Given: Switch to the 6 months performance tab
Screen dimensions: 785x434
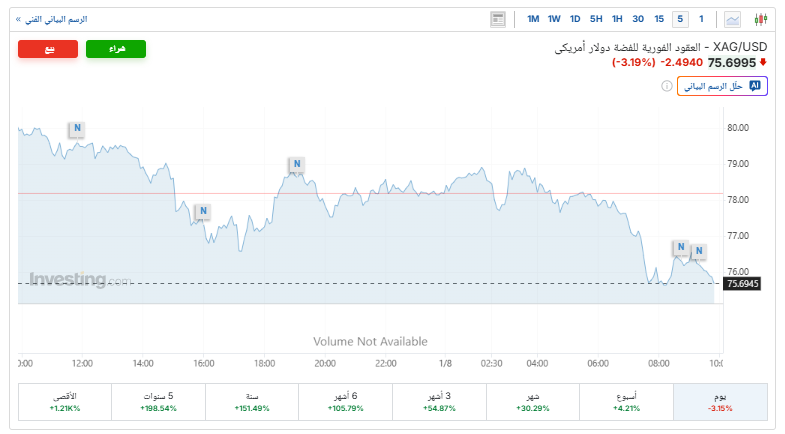Looking at the screenshot, I should 346,402.
